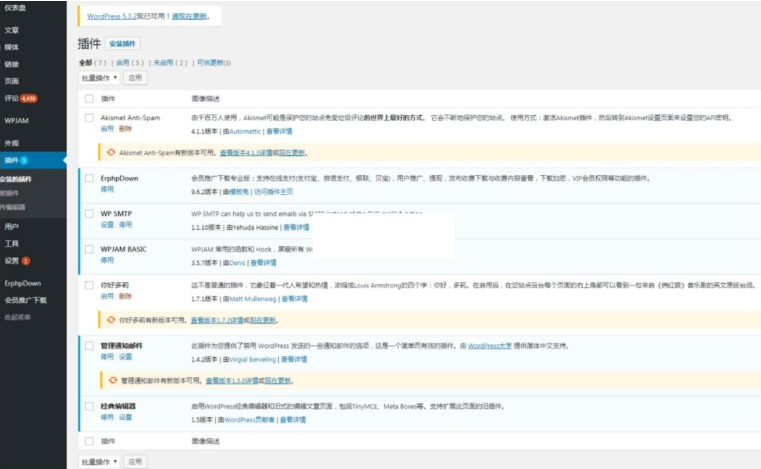The height and width of the screenshot is (469, 761).
Task: Click the Virgial Berveling author link
Action: tap(252, 360)
